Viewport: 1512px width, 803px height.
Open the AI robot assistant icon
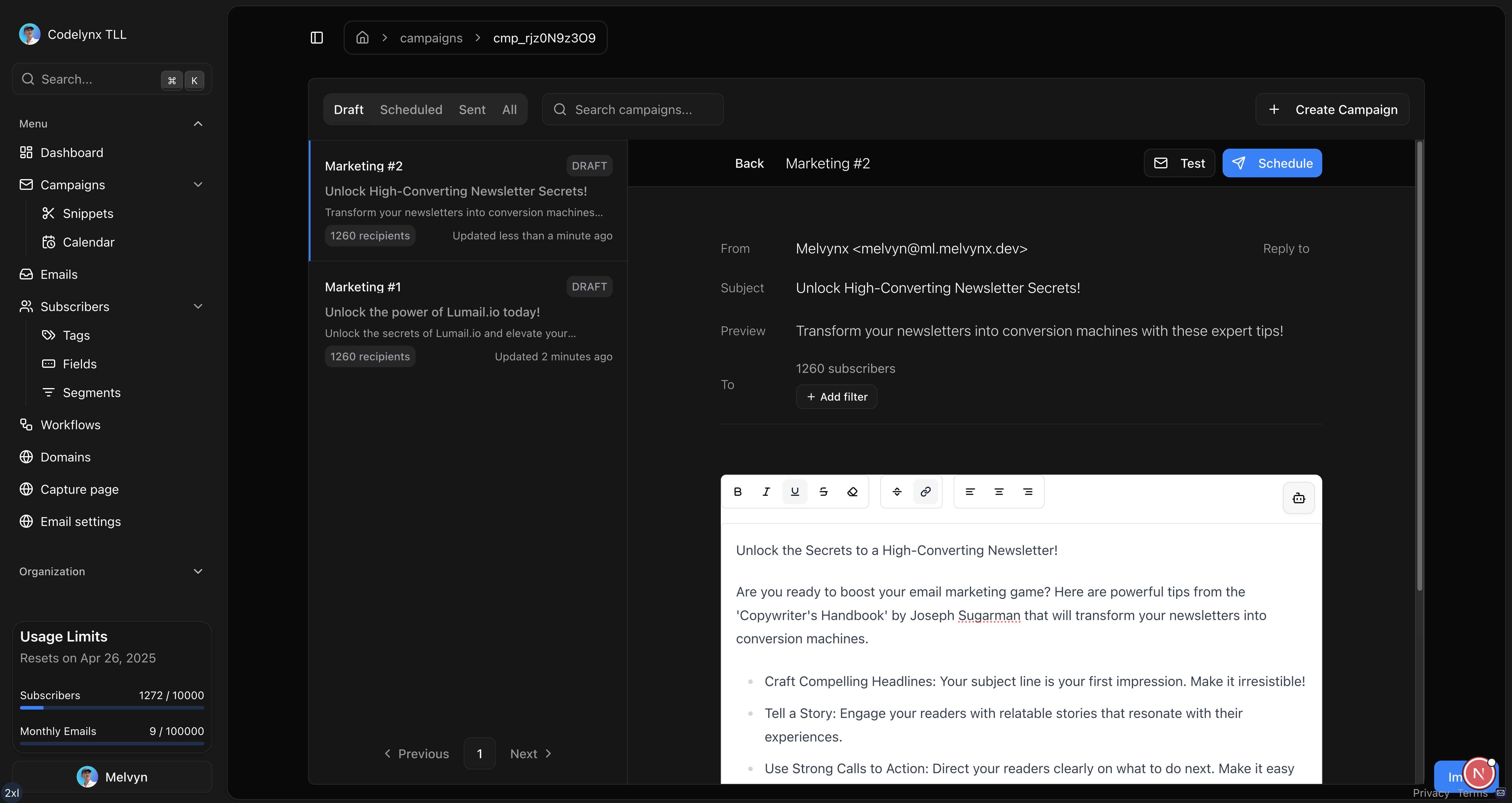(x=1298, y=498)
